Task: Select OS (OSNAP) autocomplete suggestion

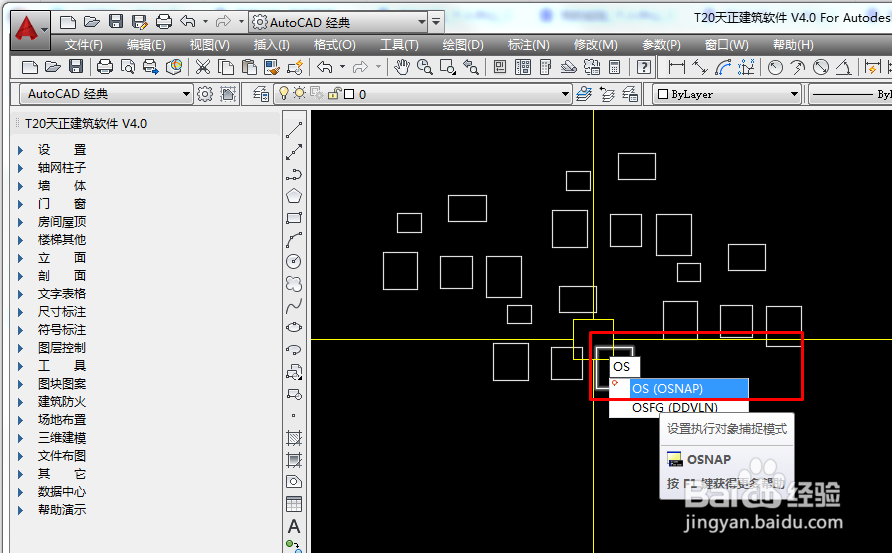Action: 679,389
